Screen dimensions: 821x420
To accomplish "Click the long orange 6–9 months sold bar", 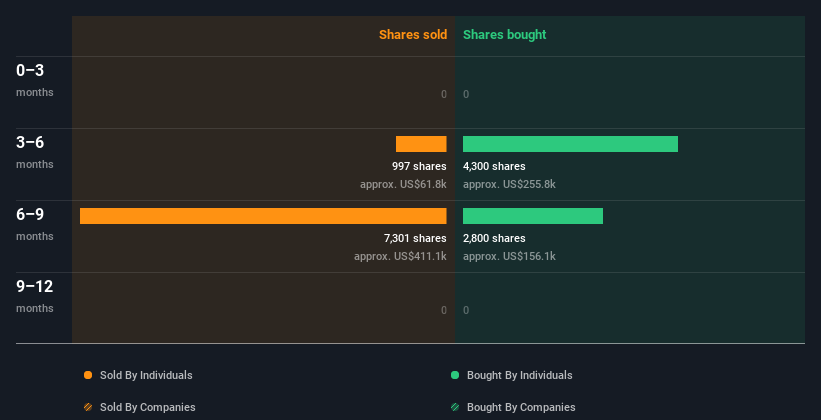I will pyautogui.click(x=263, y=216).
